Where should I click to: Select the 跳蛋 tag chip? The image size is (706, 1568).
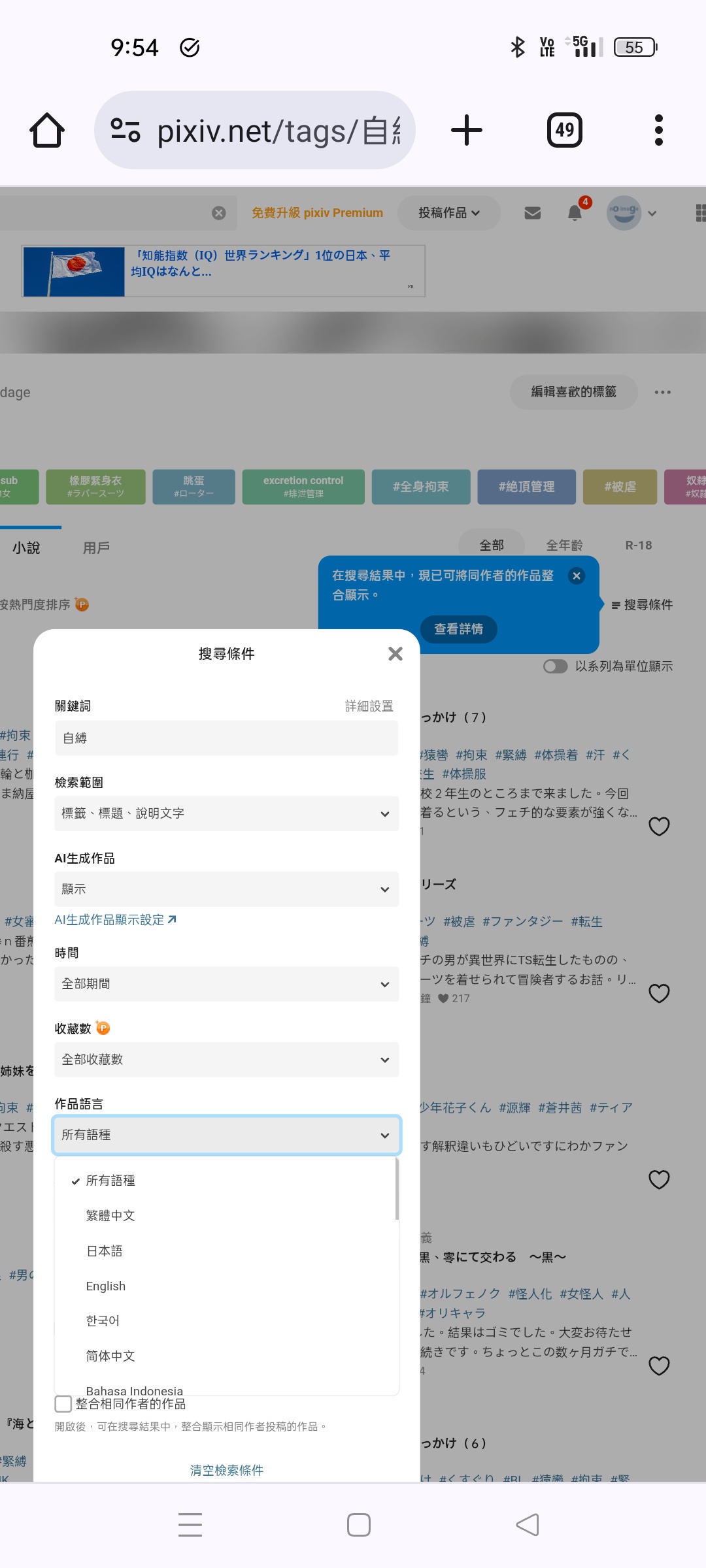coord(193,487)
